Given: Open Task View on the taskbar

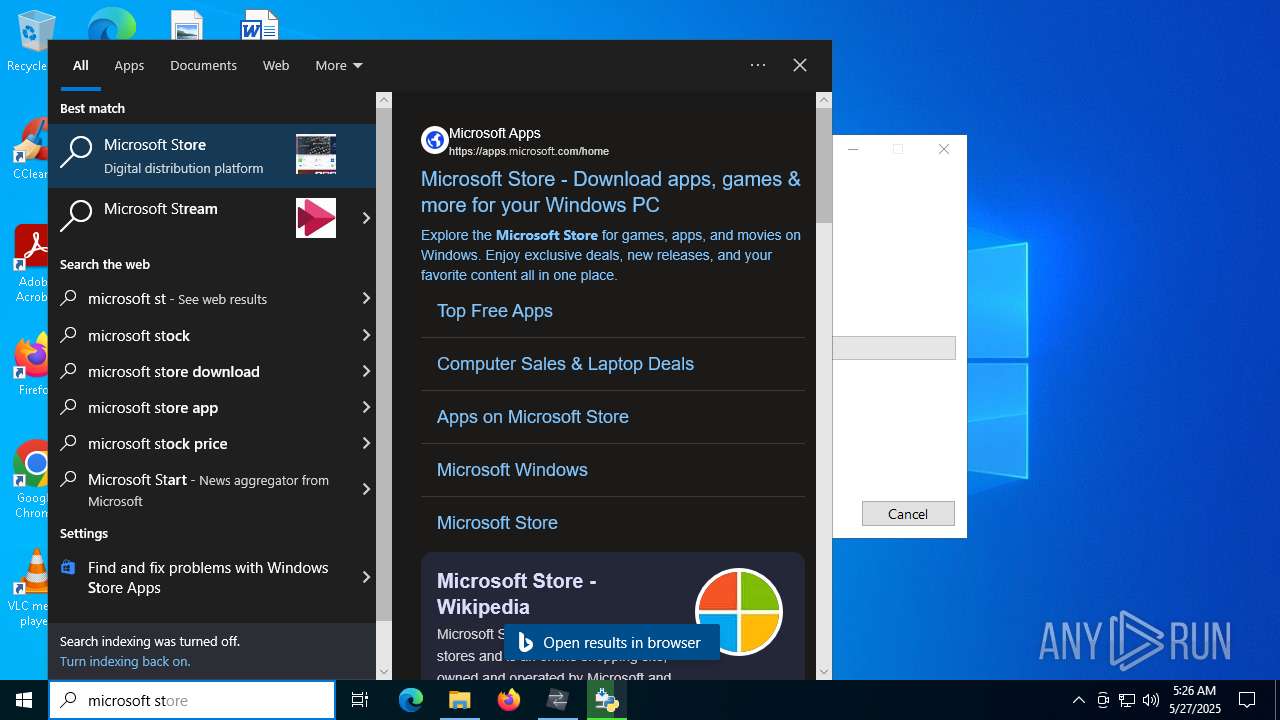Looking at the screenshot, I should click(360, 700).
